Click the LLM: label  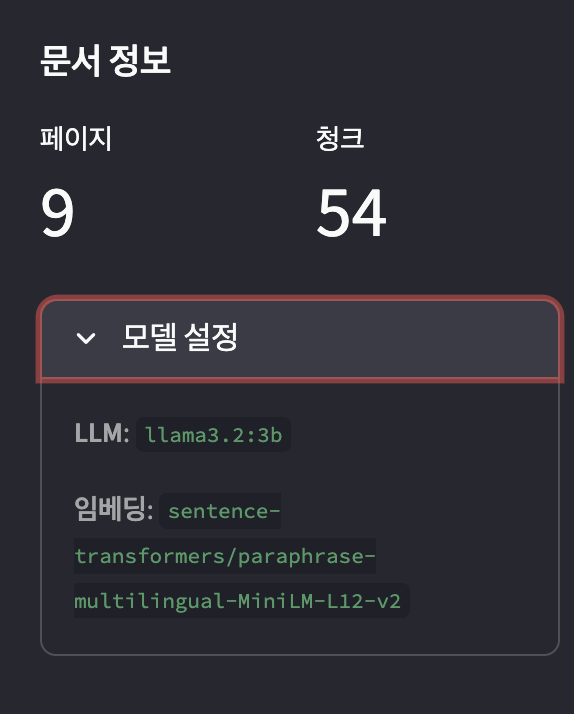click(x=102, y=433)
